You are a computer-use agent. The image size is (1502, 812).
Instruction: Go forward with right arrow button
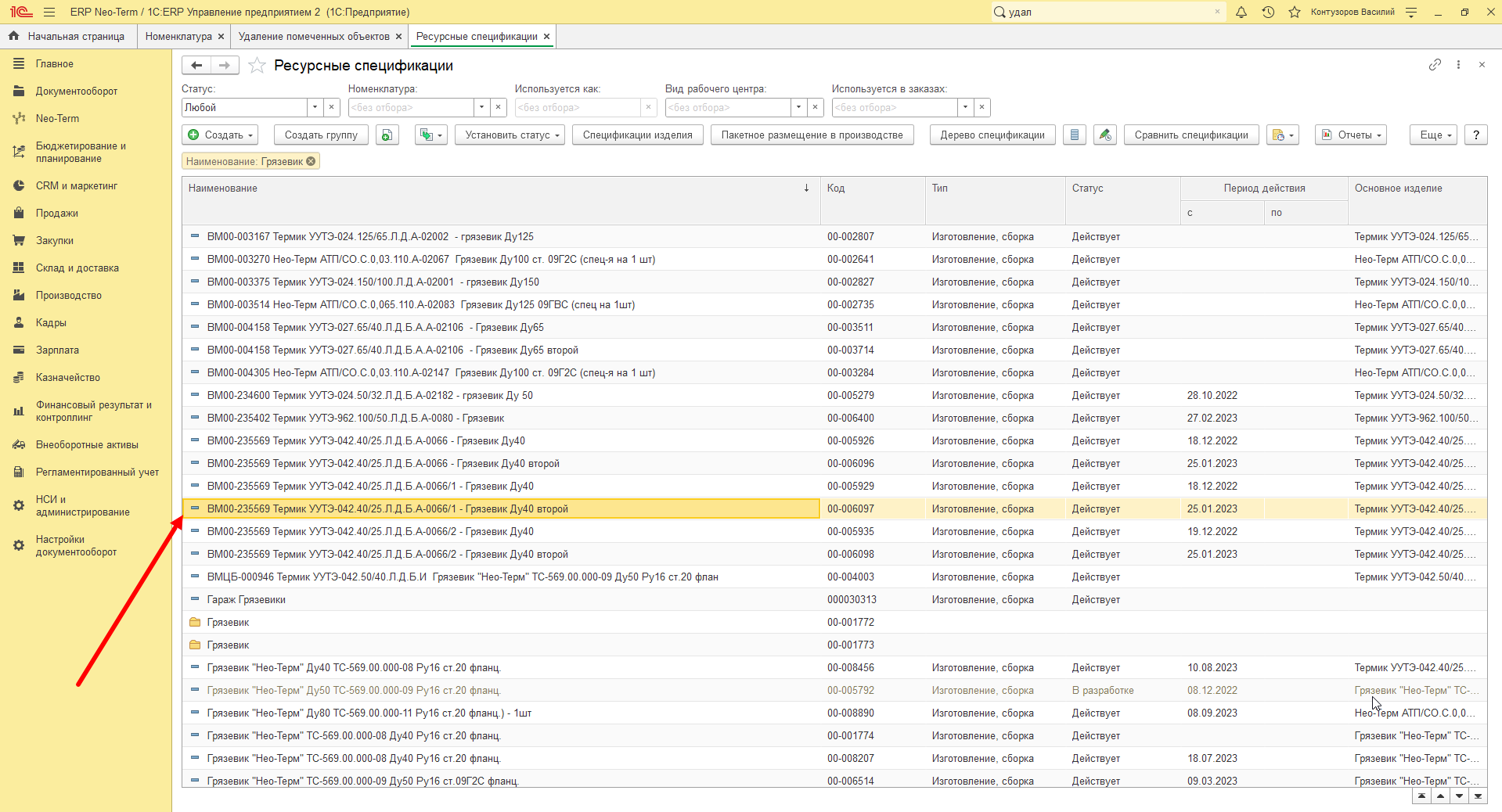click(x=225, y=66)
